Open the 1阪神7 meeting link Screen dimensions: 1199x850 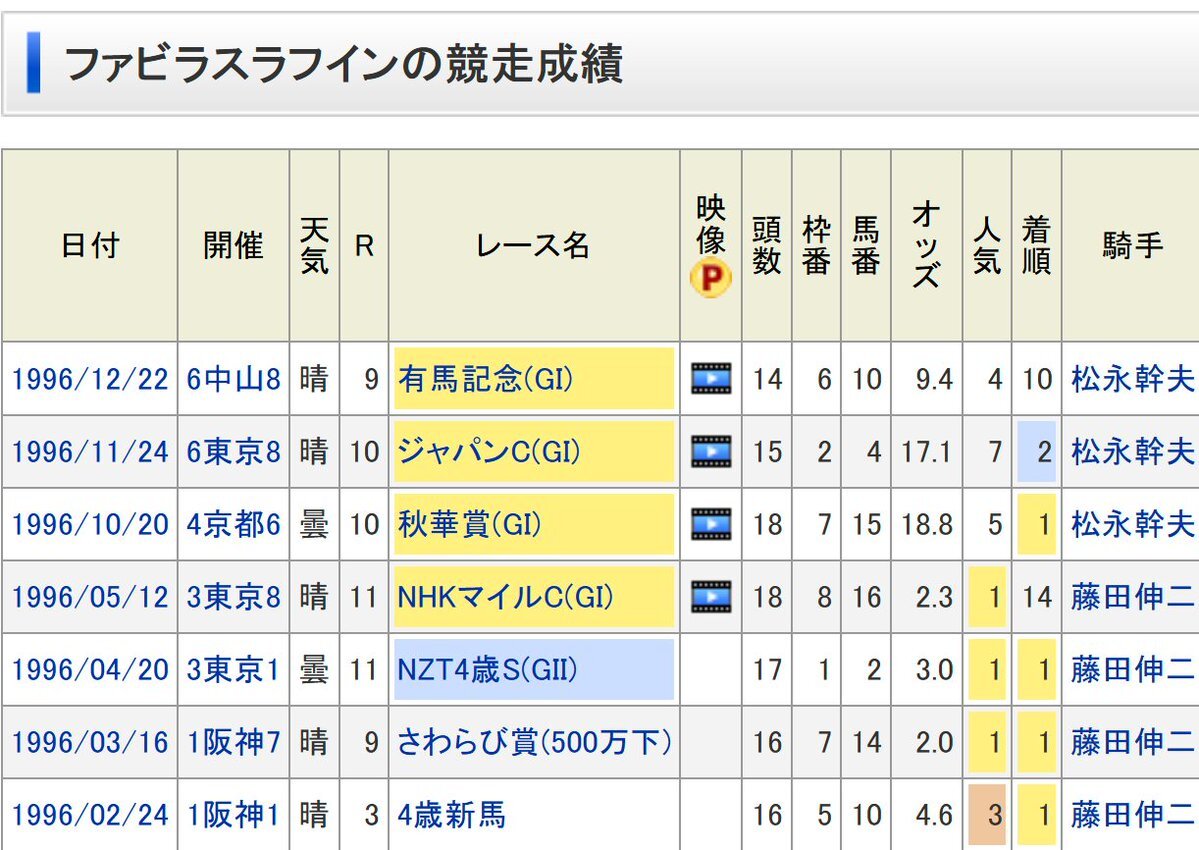click(x=233, y=742)
